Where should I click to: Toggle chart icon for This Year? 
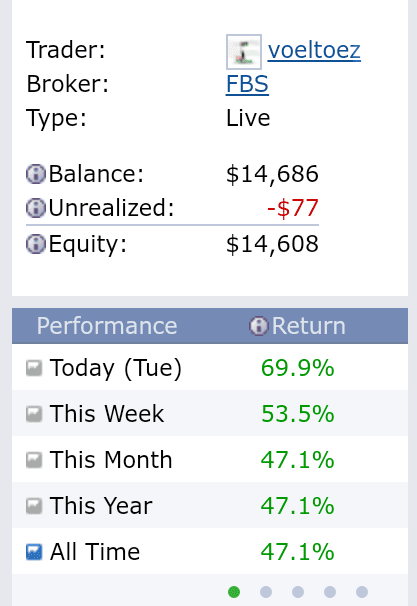(34, 506)
